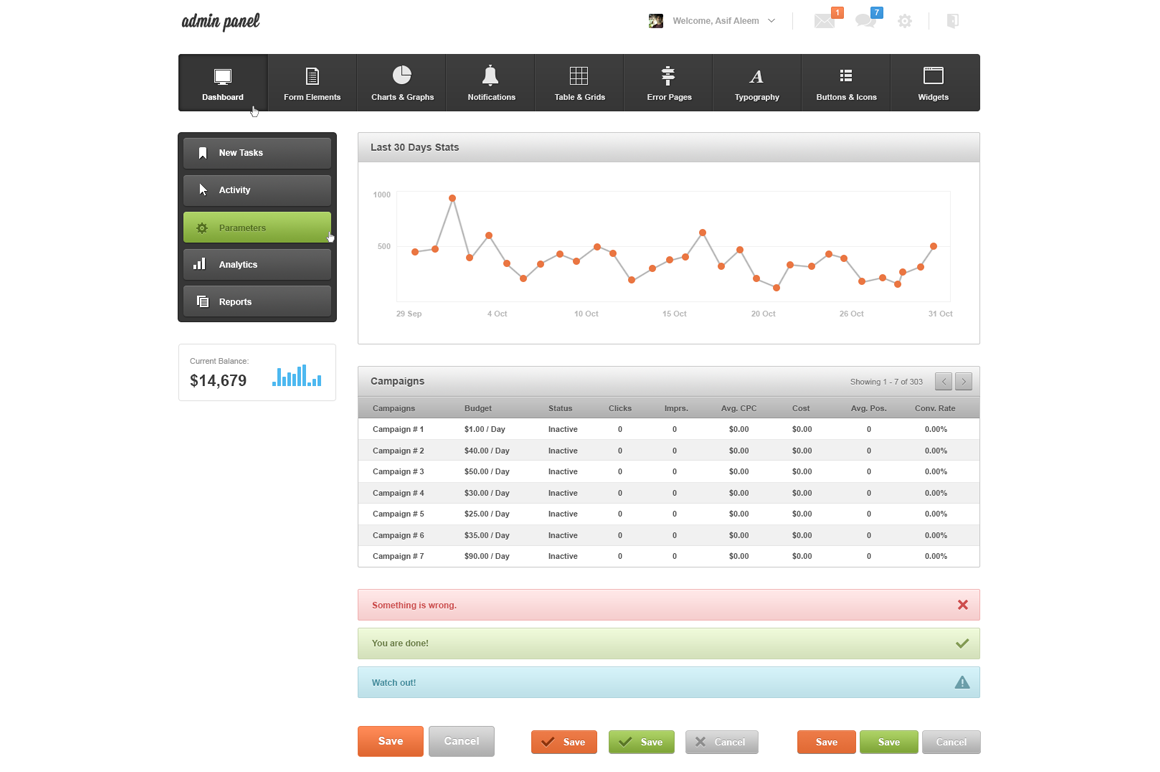Open Charts & Graphs pie icon
This screenshot has height=772, width=1160.
402,82
